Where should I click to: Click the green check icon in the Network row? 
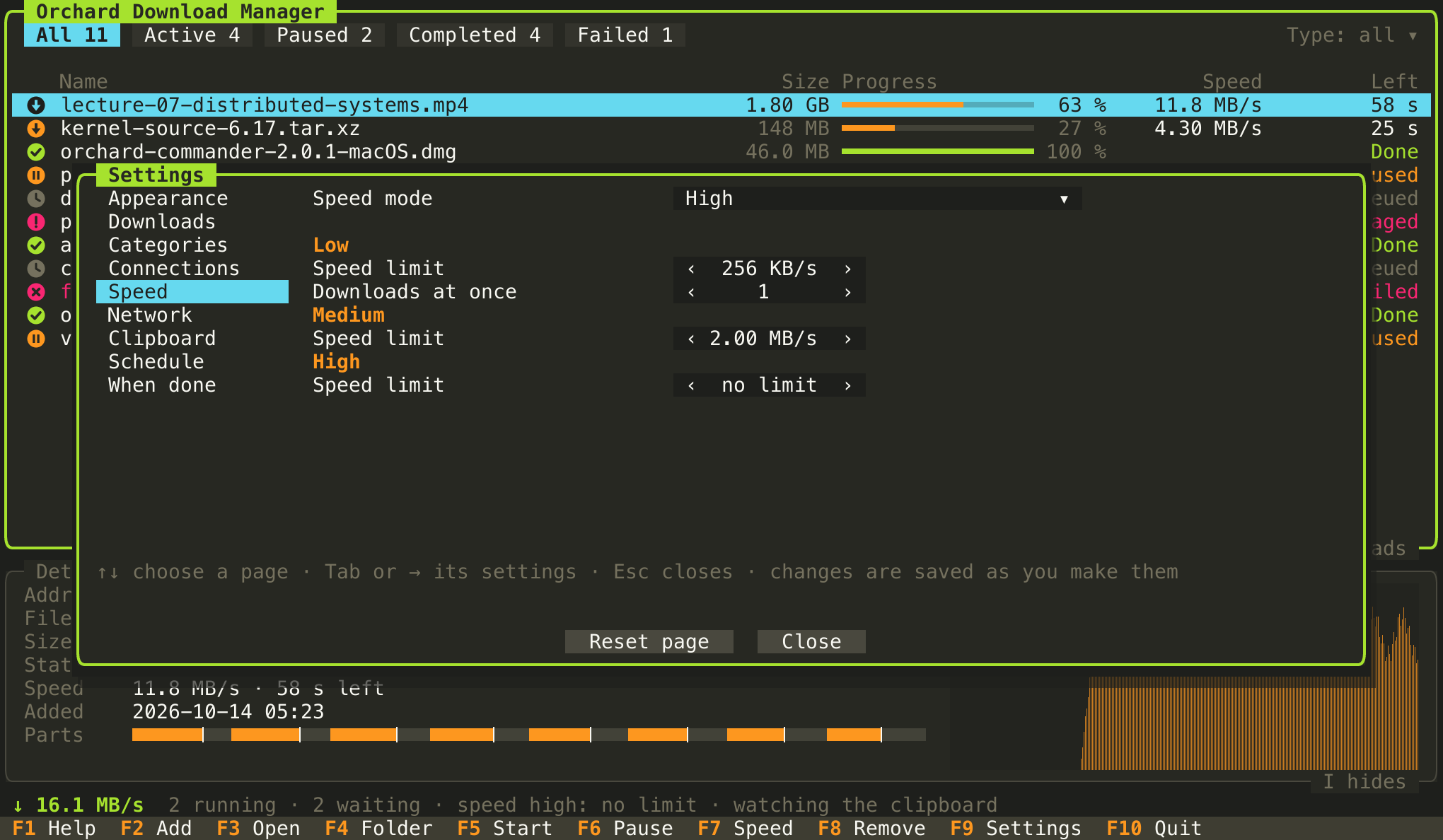tap(36, 315)
